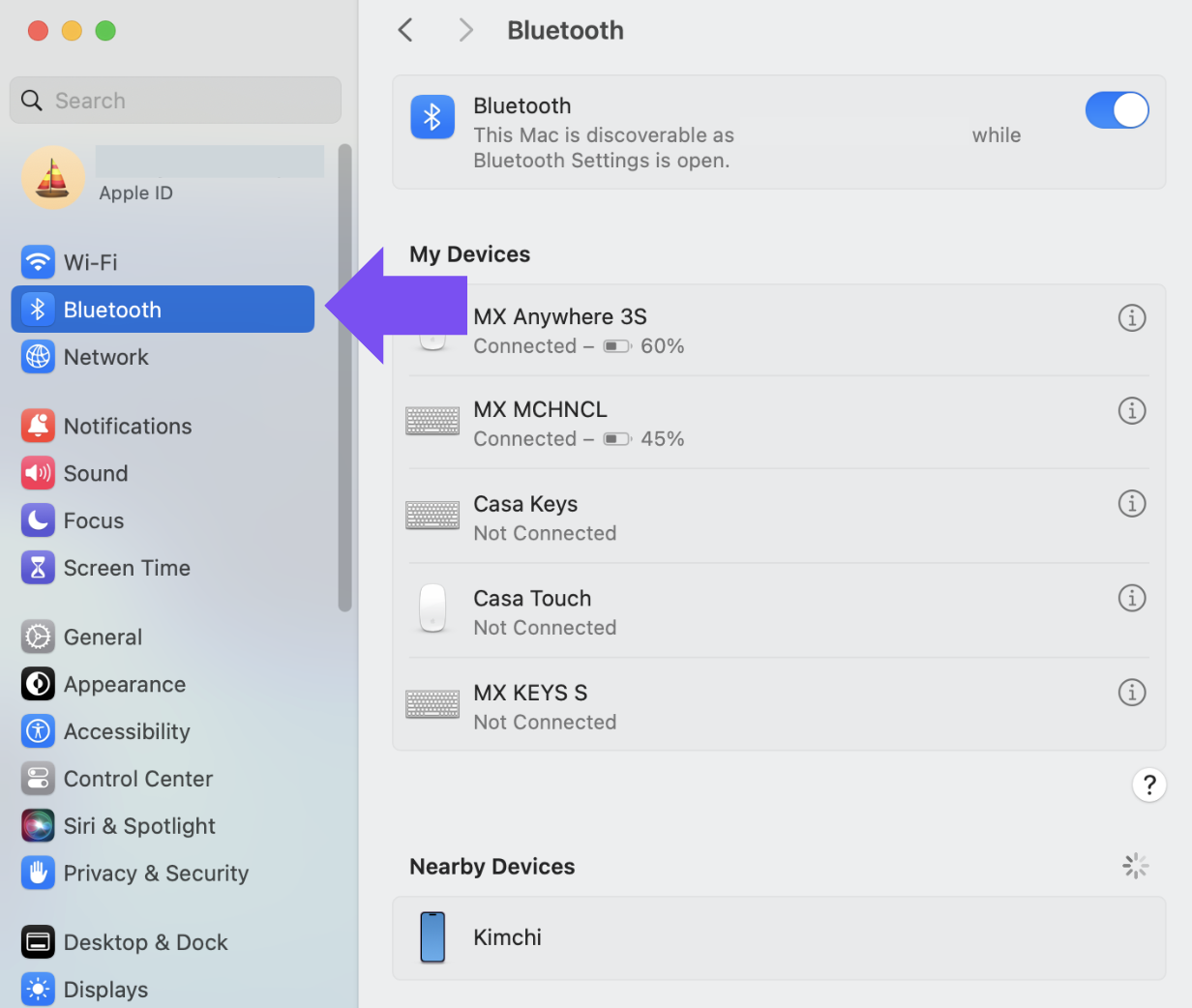Open the Notifications bell icon
The image size is (1192, 1008).
(x=38, y=426)
